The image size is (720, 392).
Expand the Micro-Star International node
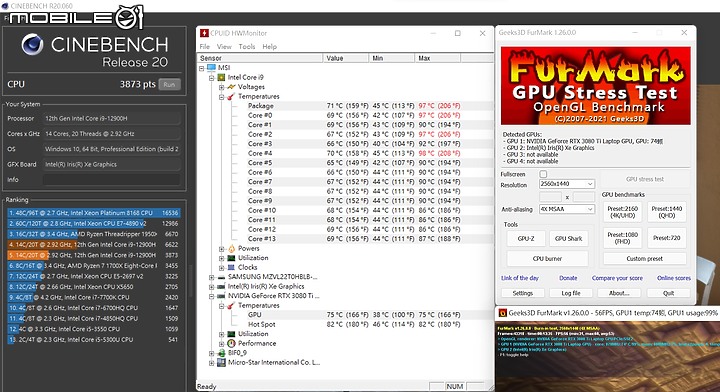click(212, 363)
